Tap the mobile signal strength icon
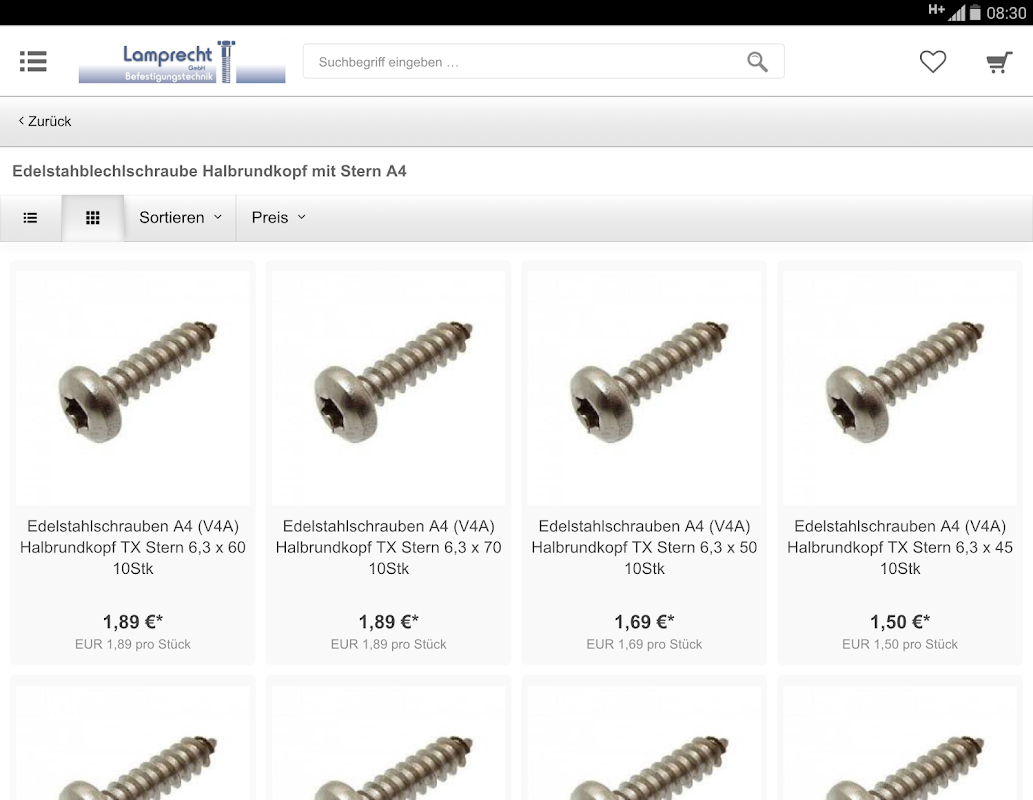Image resolution: width=1033 pixels, height=800 pixels. point(956,13)
